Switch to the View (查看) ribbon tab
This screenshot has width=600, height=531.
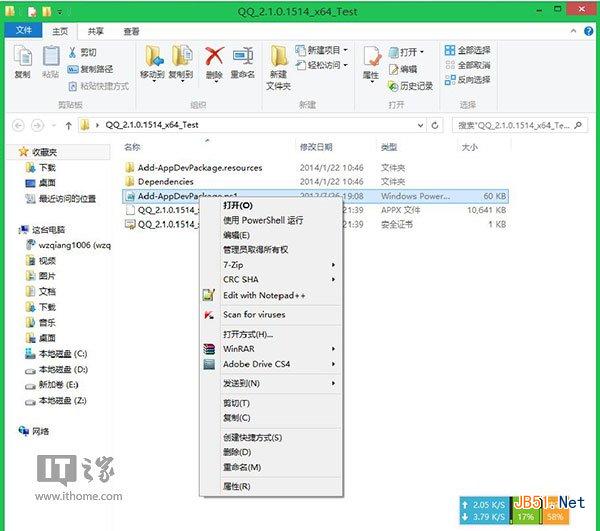(131, 31)
